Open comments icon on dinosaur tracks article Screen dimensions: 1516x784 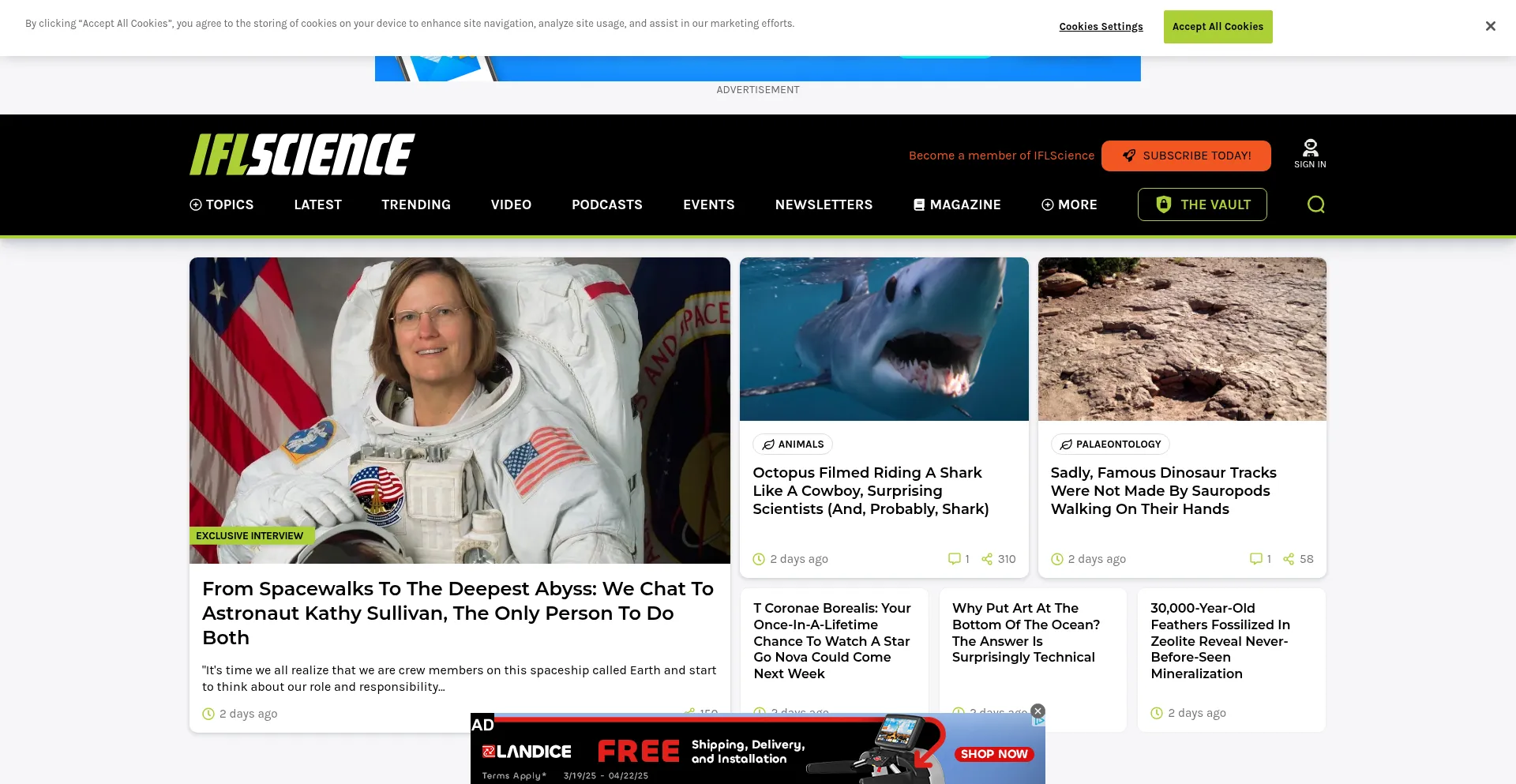coord(1255,559)
